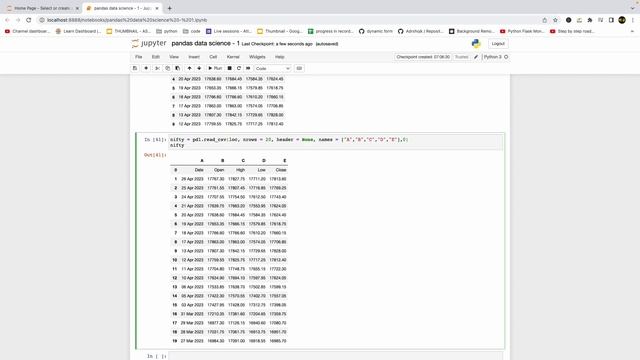Viewport: 640px width, 360px height.
Task: Open the Live sessions bookmark
Action: (229, 31)
